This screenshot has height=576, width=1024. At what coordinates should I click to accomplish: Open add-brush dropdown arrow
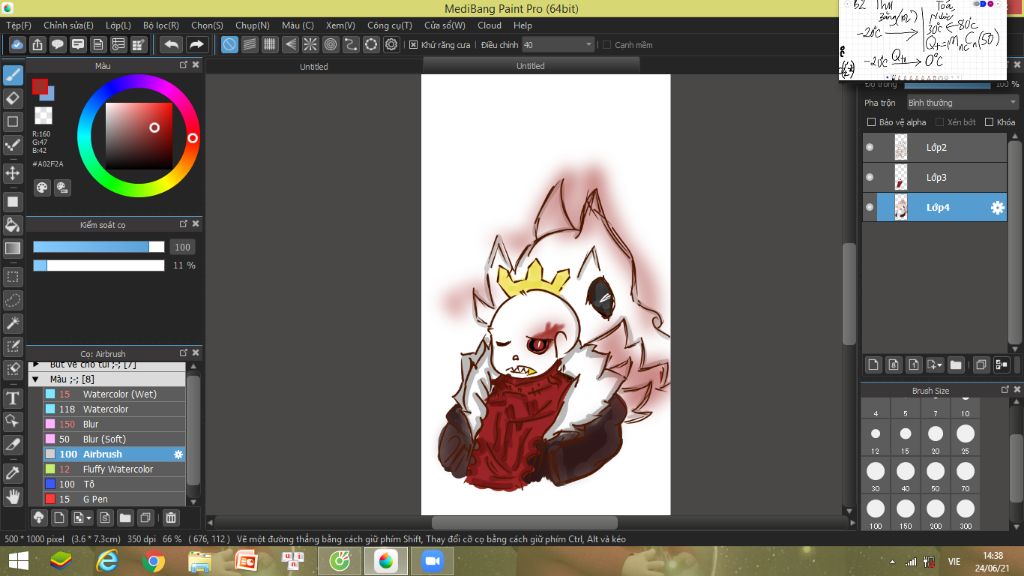click(89, 518)
